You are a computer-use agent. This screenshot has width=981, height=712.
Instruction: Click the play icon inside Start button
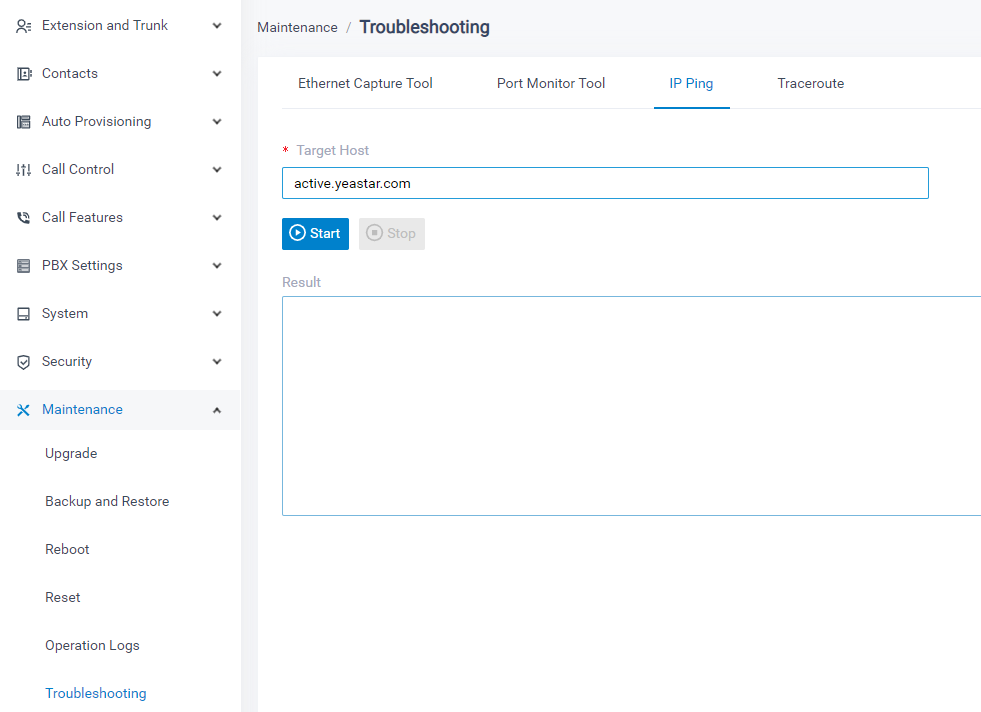coord(298,233)
